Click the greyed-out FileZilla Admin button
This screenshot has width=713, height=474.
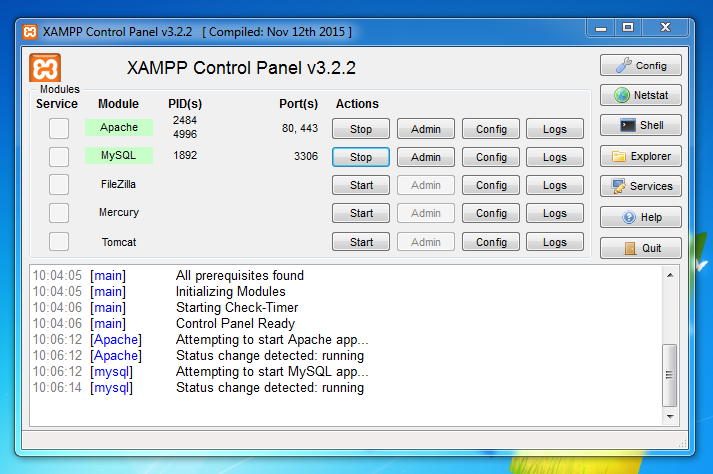[426, 185]
